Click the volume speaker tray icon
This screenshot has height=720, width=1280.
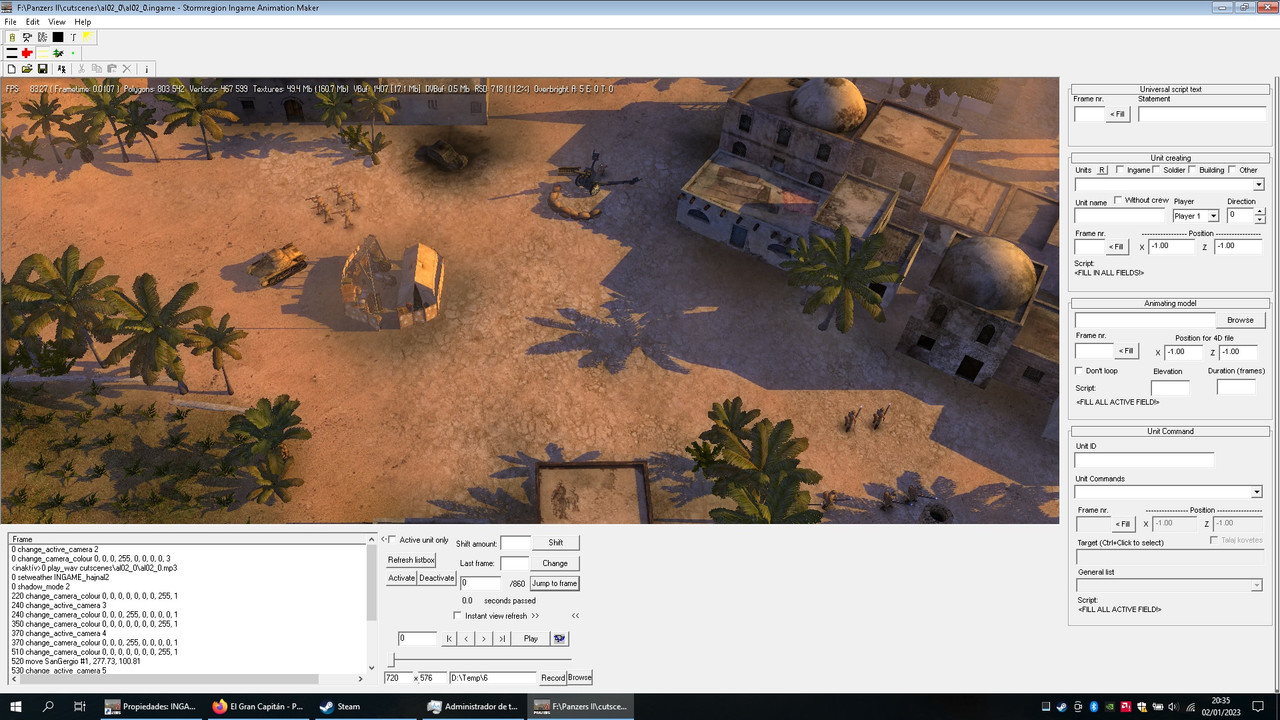tap(1173, 707)
